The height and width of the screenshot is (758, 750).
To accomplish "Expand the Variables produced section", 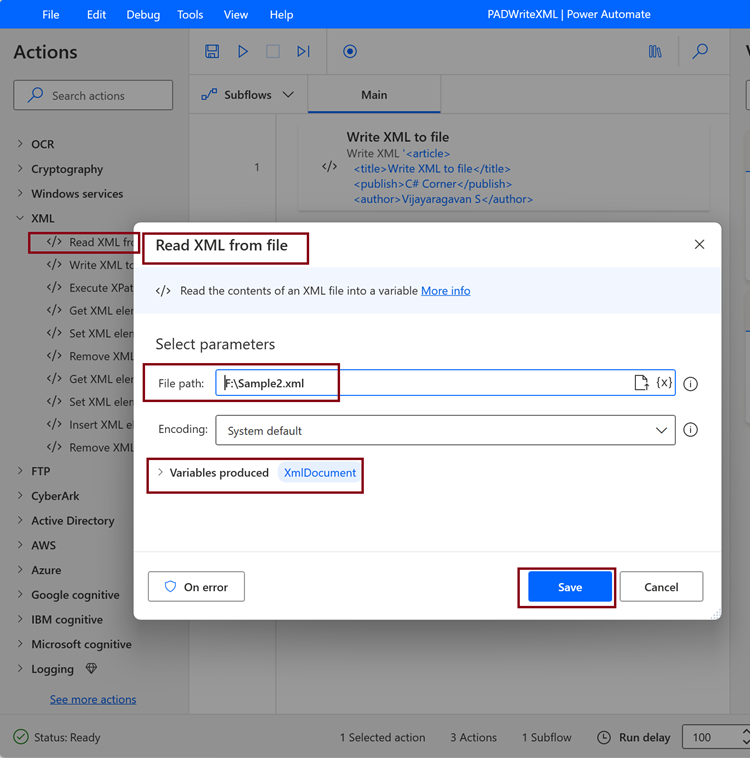I will (160, 473).
